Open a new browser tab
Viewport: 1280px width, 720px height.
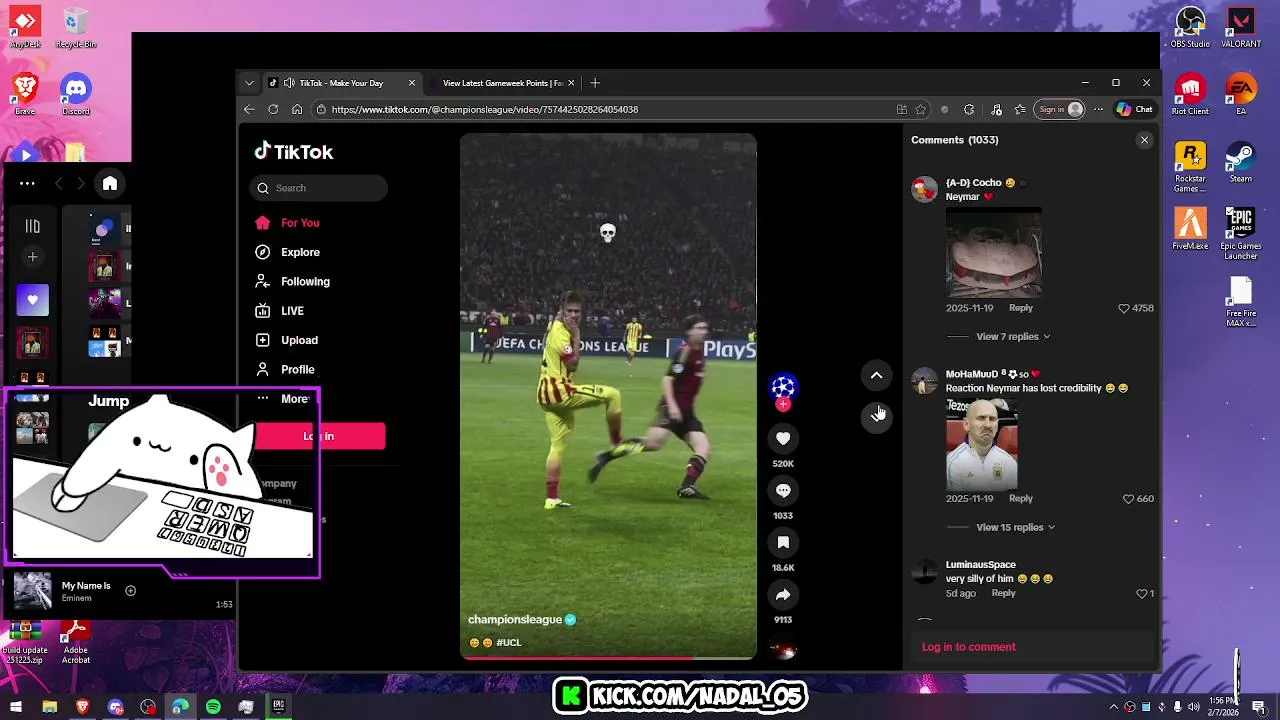point(595,83)
